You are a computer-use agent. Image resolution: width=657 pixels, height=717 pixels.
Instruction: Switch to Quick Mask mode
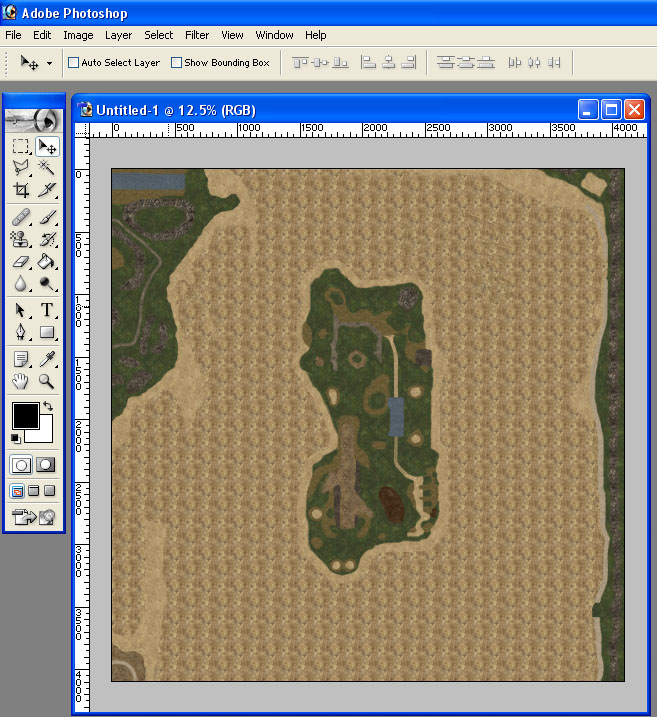point(46,465)
